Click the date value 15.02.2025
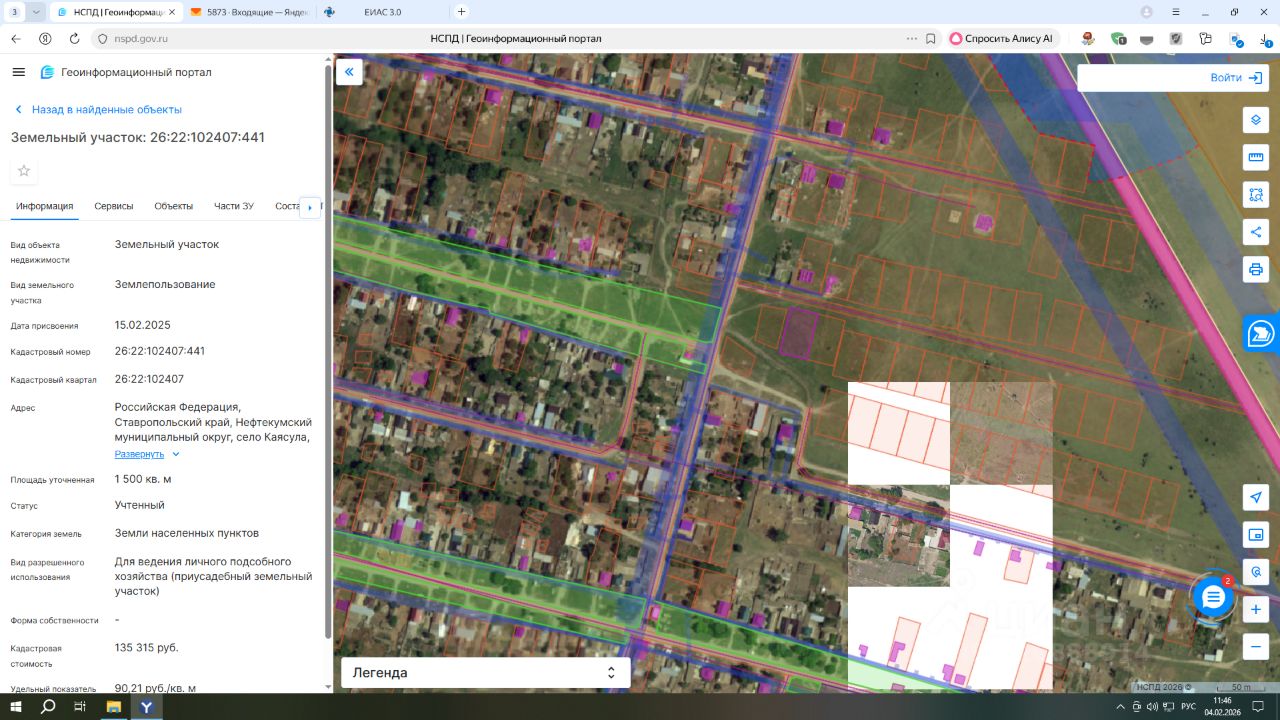This screenshot has width=1280, height=720. point(143,325)
